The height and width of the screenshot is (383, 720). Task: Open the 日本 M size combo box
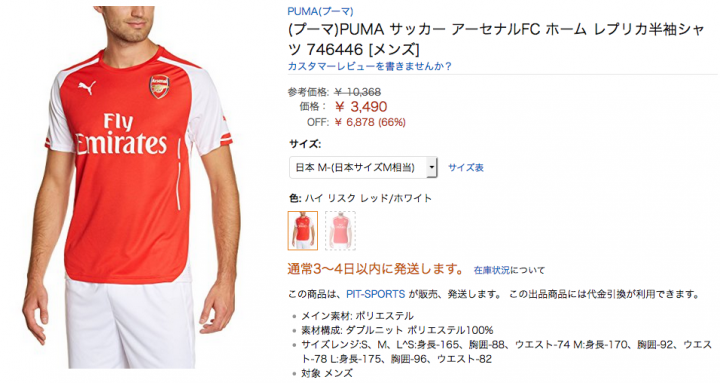363,168
